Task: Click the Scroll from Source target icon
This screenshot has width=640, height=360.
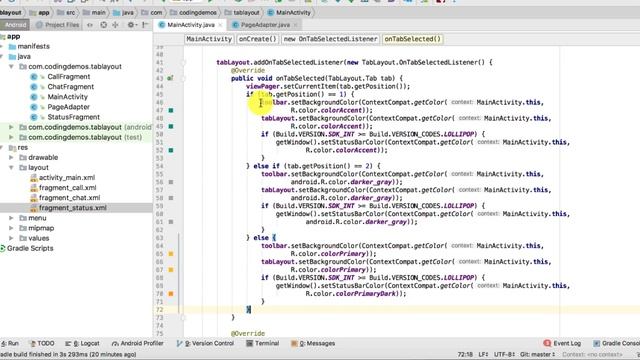Action: point(104,25)
